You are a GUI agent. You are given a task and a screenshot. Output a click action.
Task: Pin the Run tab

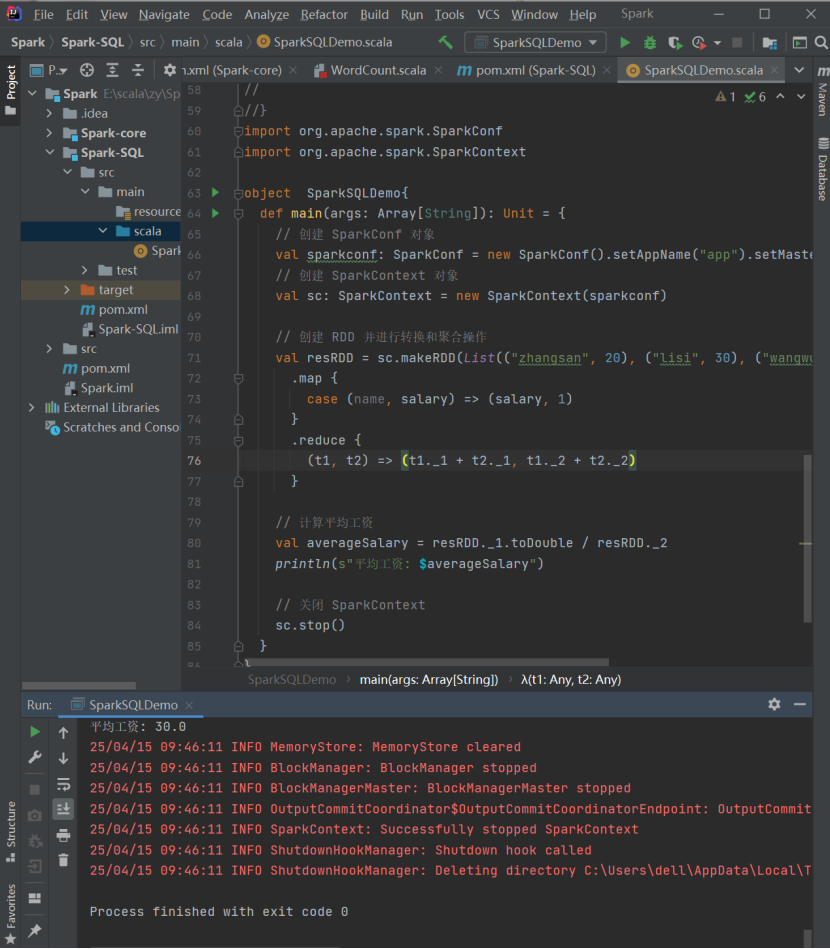(35, 930)
